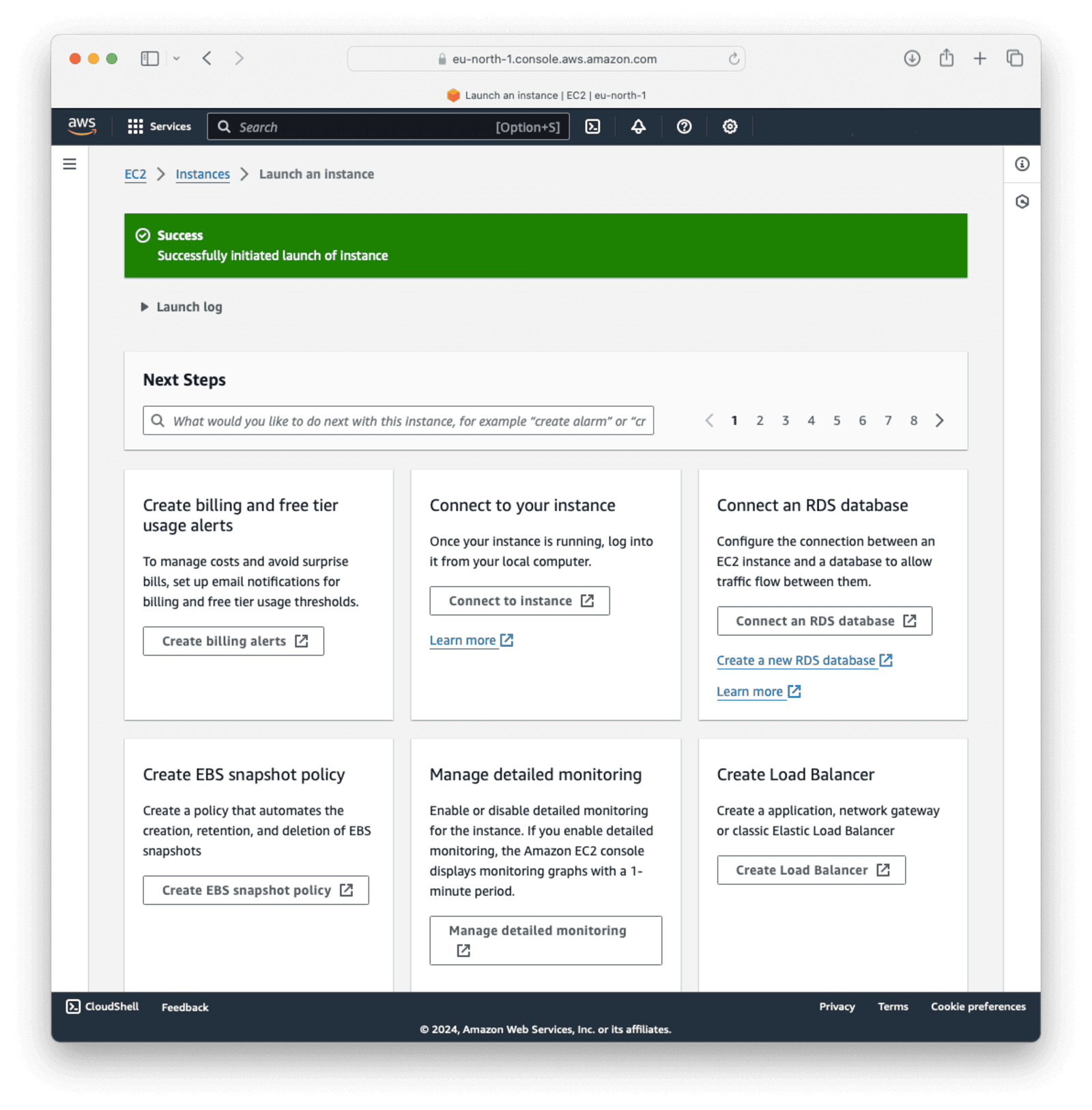Go forward with Safari forward arrow
1092x1110 pixels.
(x=239, y=59)
